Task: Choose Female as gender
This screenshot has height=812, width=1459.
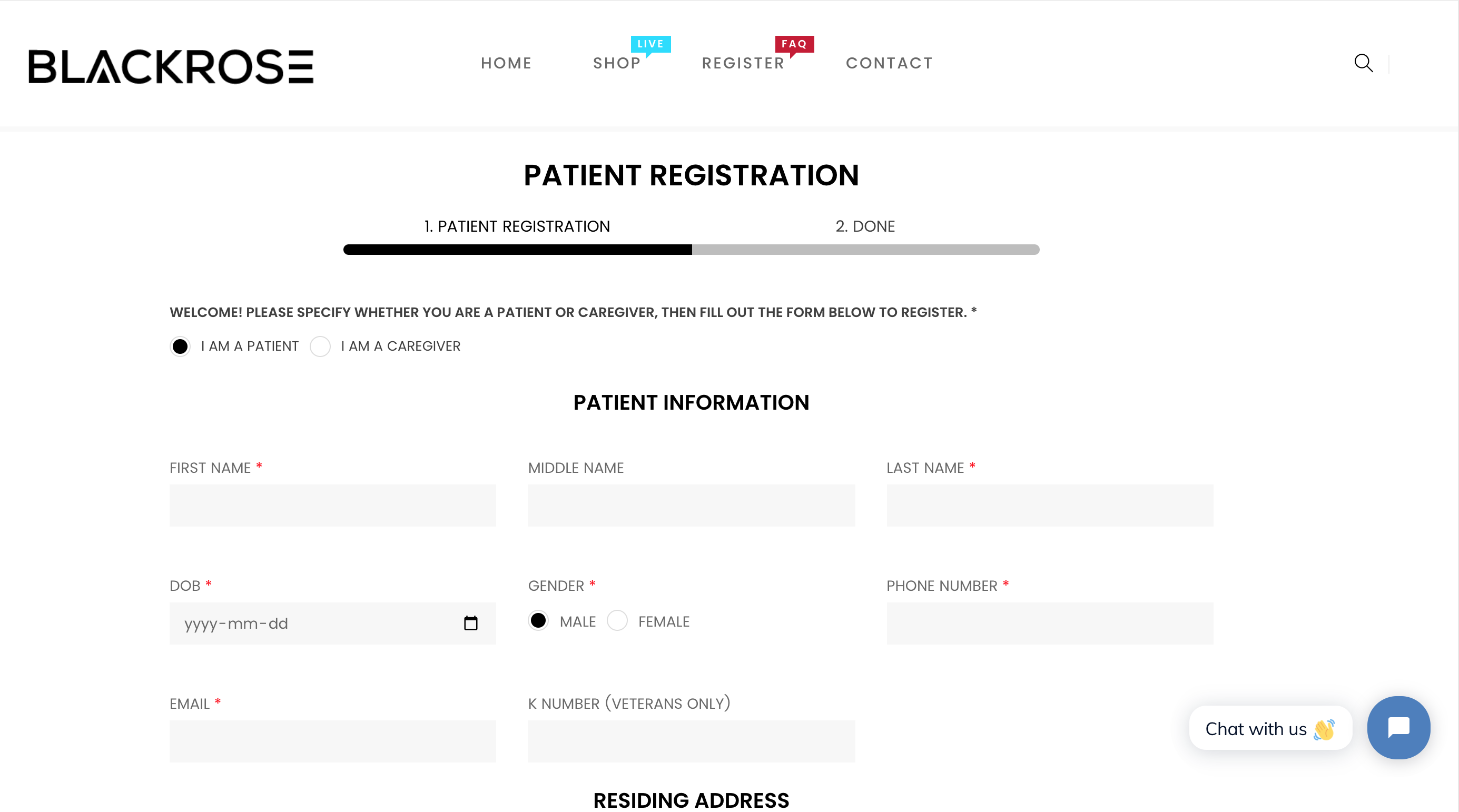Action: 617,621
